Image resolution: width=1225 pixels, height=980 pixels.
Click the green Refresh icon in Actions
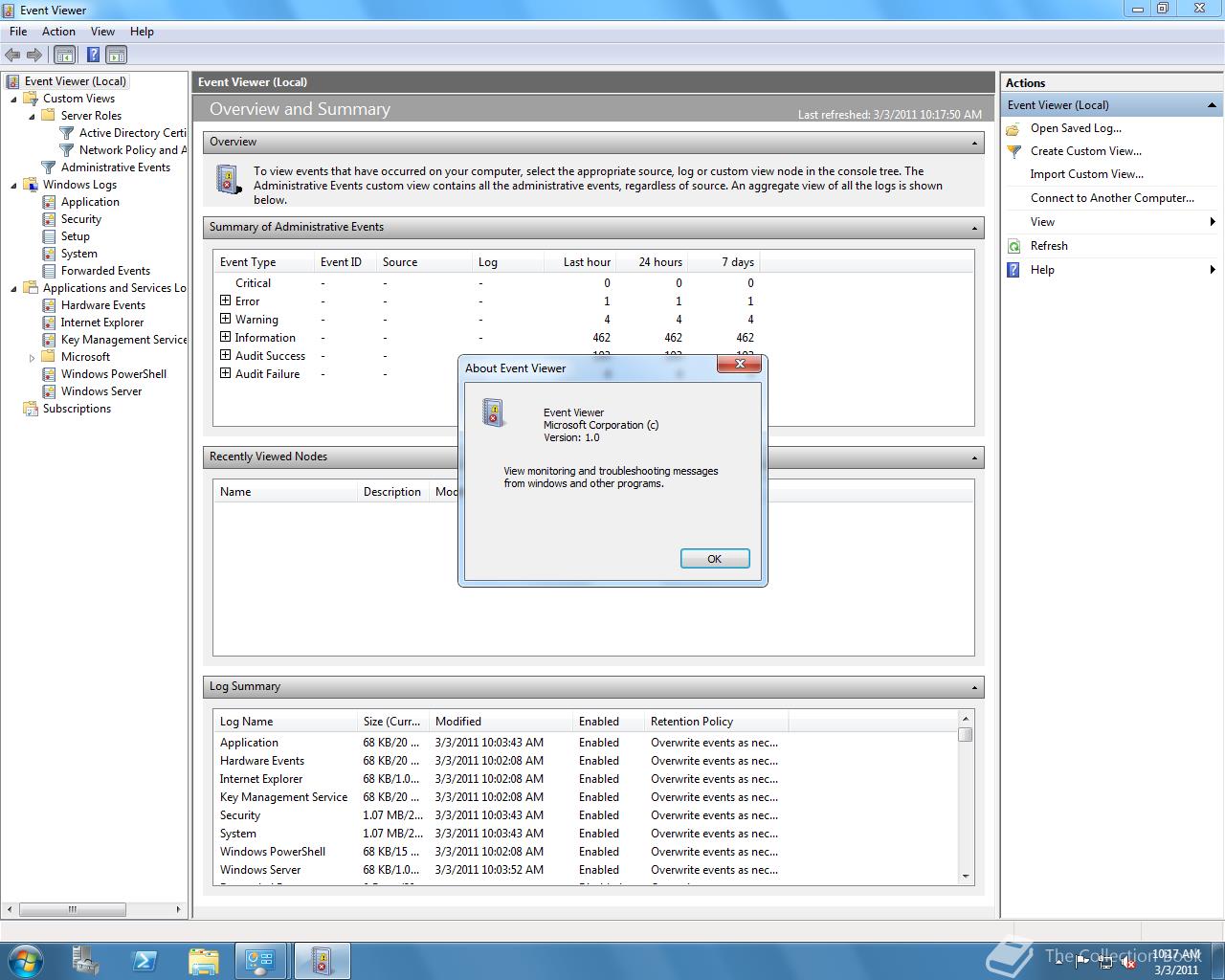pyautogui.click(x=1013, y=246)
